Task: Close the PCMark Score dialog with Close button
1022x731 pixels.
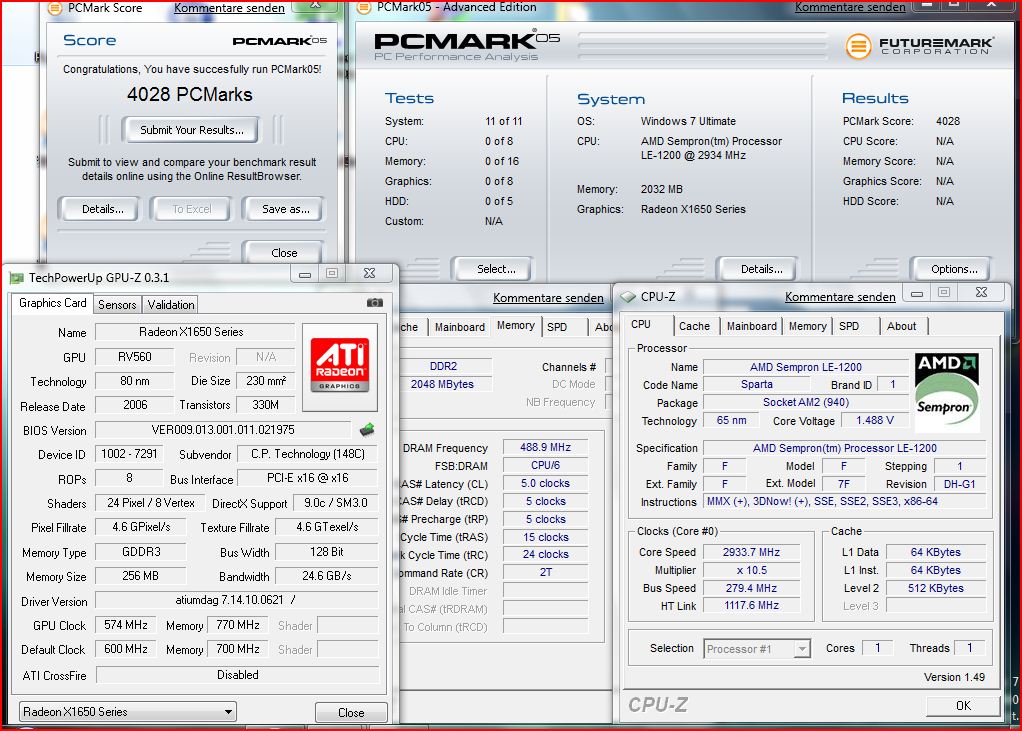Action: pyautogui.click(x=284, y=253)
